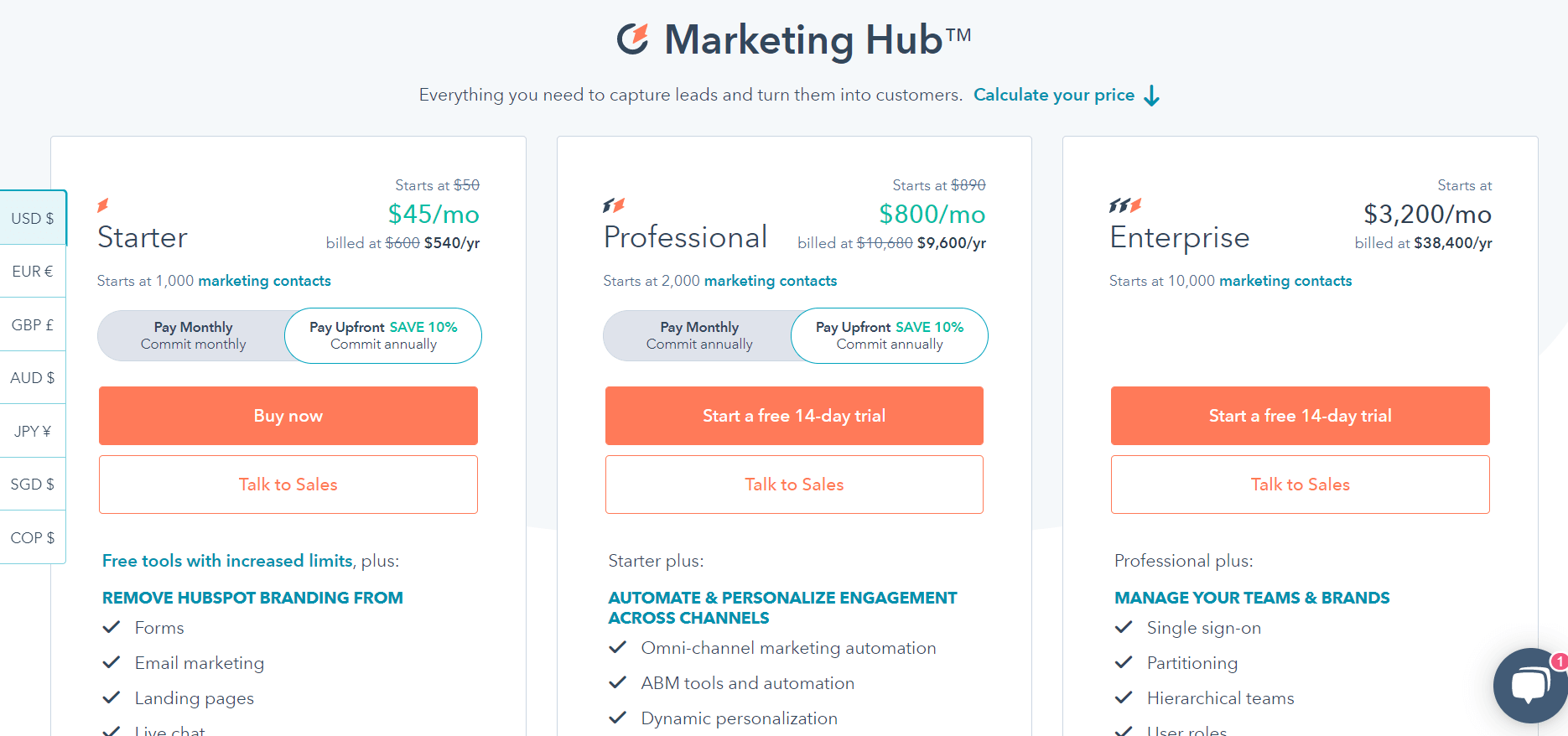Screen dimensions: 1568x736
Task: Click the checkmark next to Single sign-on
Action: click(x=1124, y=627)
